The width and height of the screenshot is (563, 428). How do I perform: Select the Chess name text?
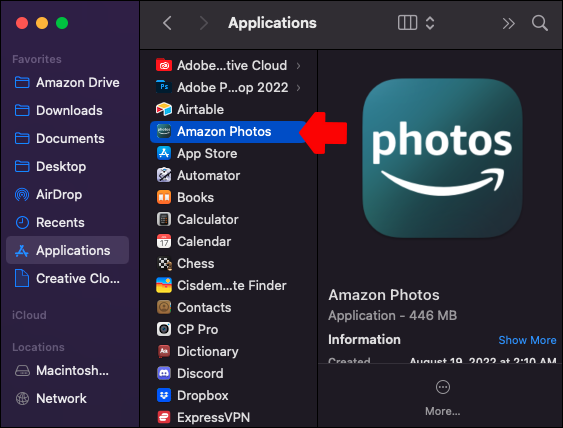coord(196,264)
